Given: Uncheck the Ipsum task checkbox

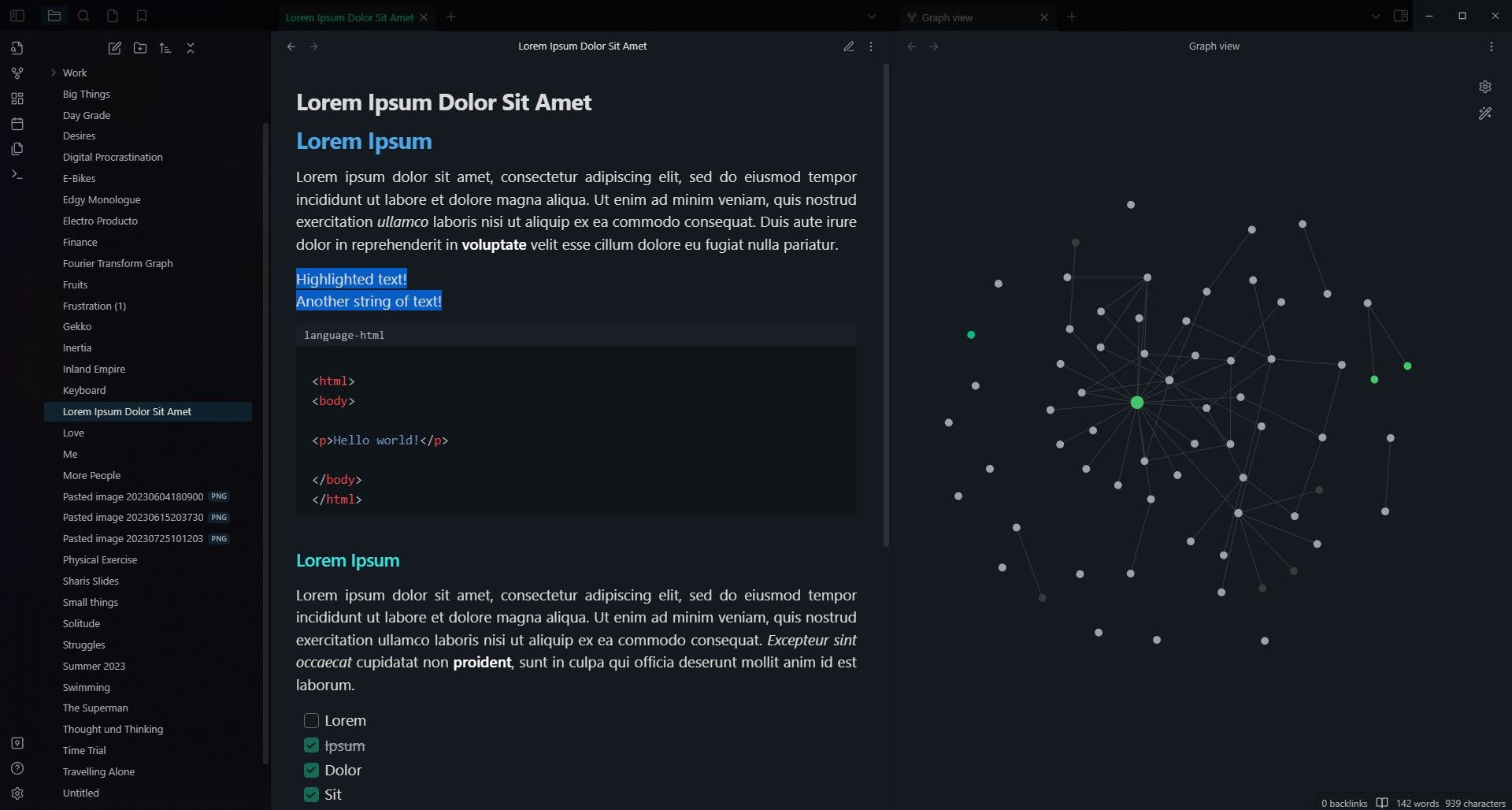Looking at the screenshot, I should click(x=311, y=745).
